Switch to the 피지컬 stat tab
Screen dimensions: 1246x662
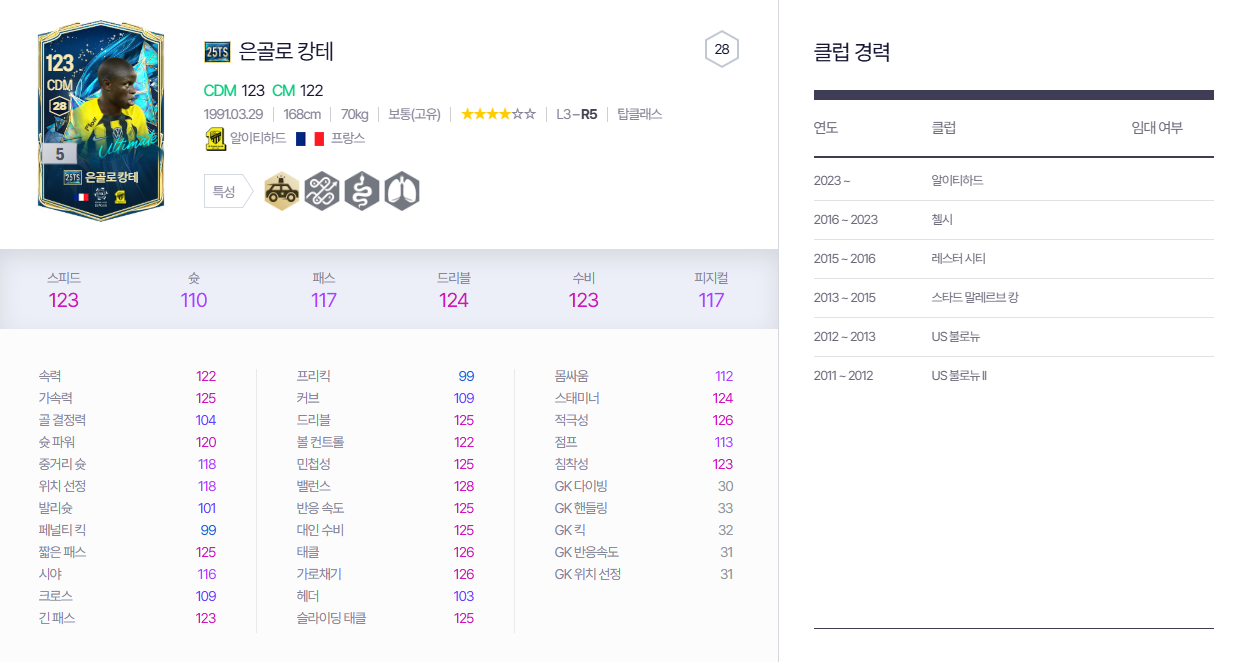[711, 287]
